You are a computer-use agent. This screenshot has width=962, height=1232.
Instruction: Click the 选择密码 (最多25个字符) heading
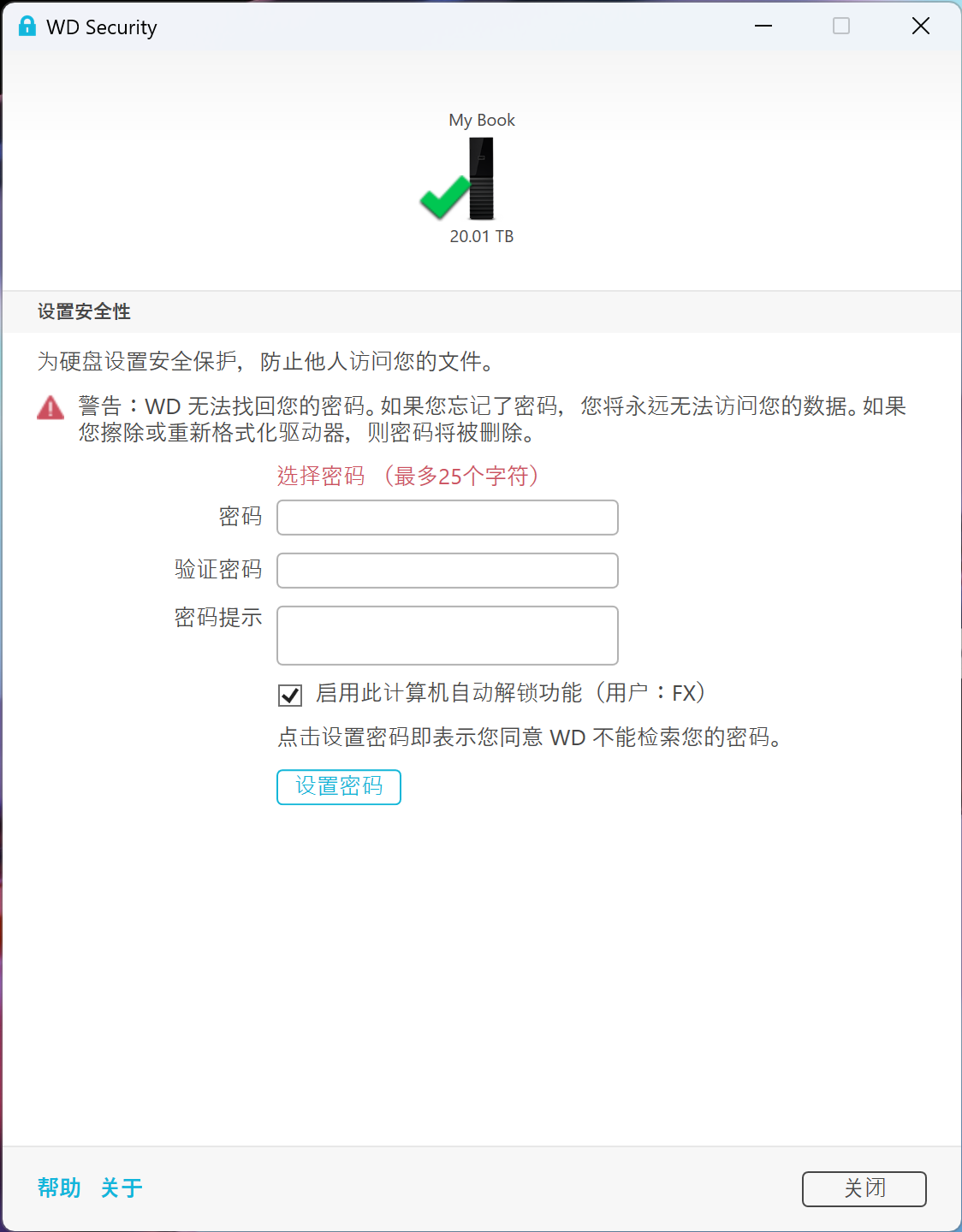(407, 476)
